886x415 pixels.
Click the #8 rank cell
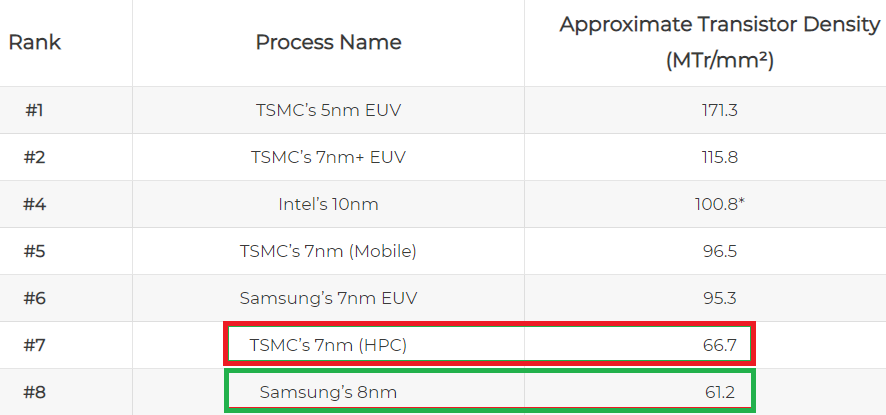34,391
